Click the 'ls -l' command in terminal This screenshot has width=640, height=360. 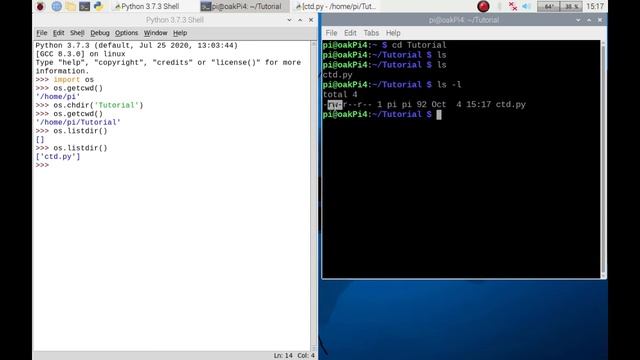click(x=449, y=85)
